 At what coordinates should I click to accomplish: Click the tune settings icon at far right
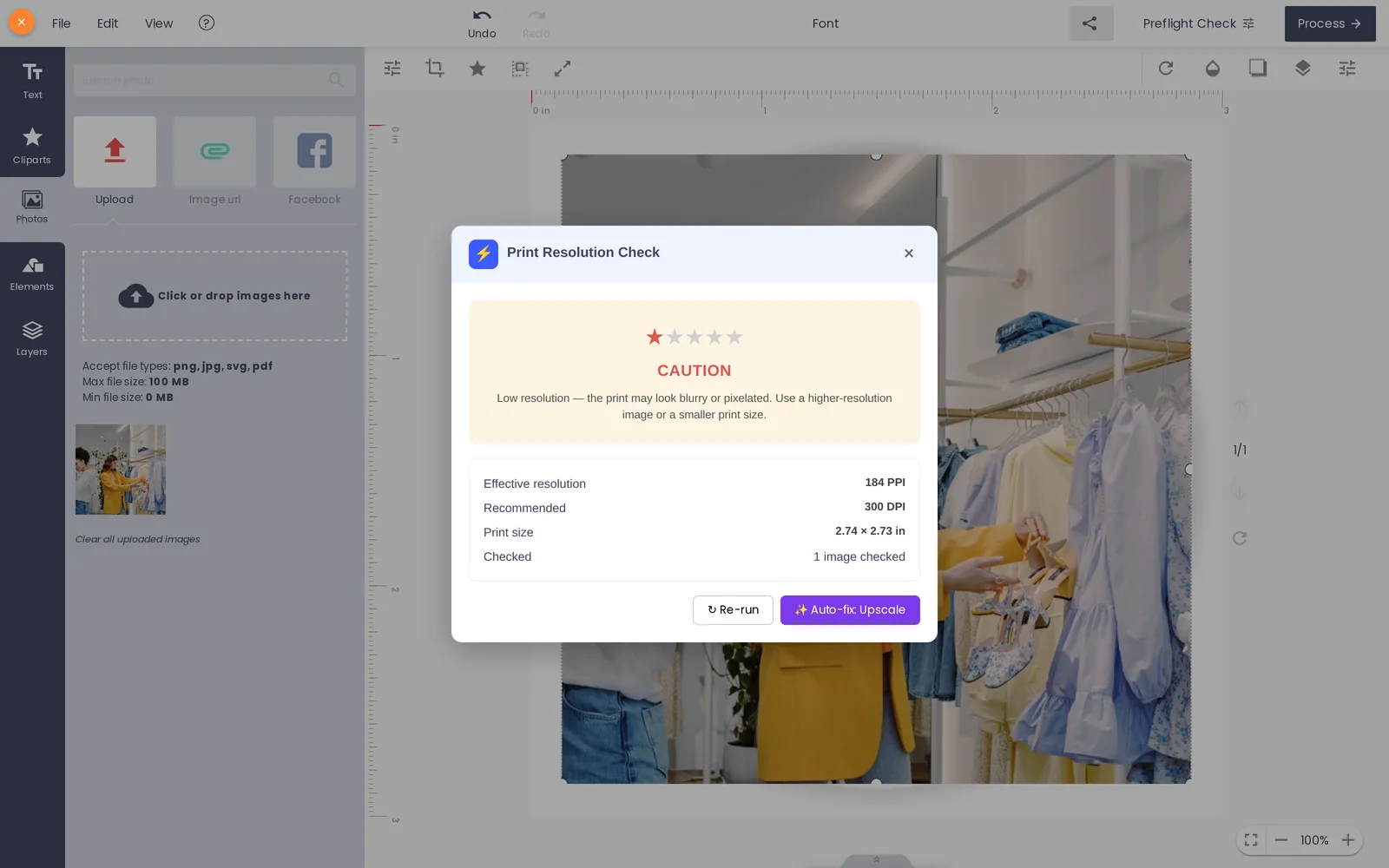tap(1347, 68)
